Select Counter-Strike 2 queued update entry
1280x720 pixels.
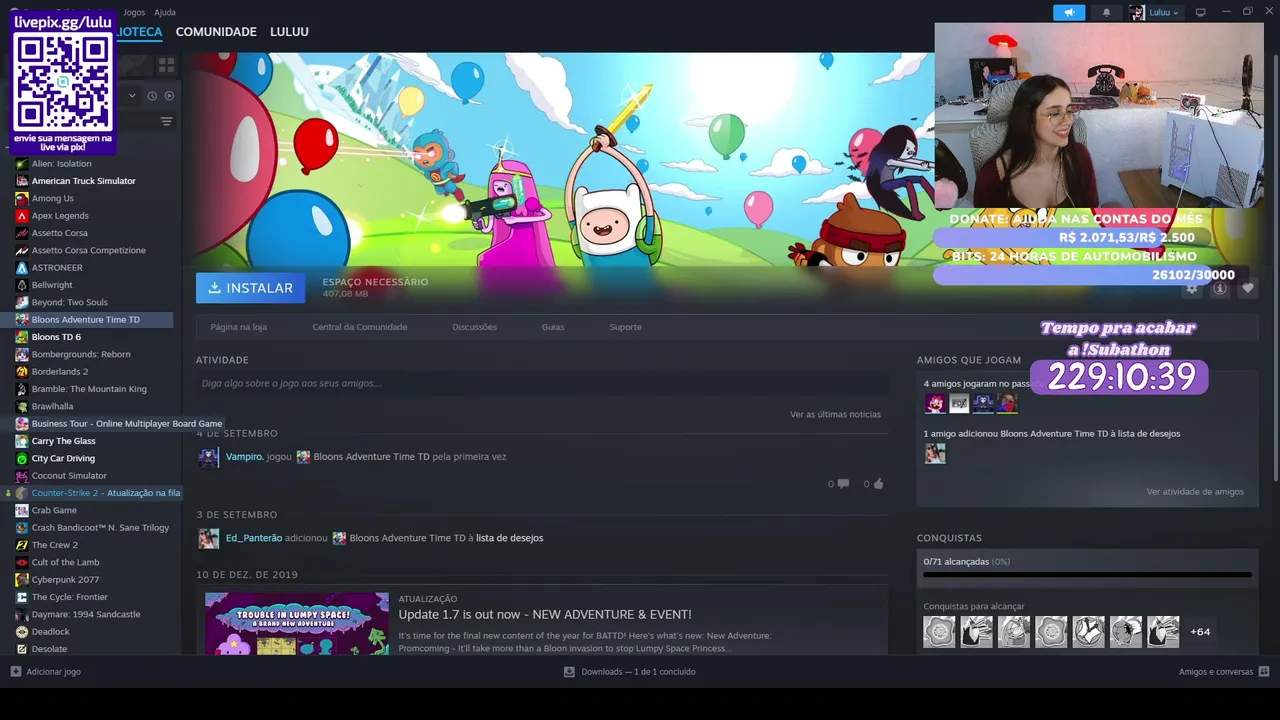(106, 493)
